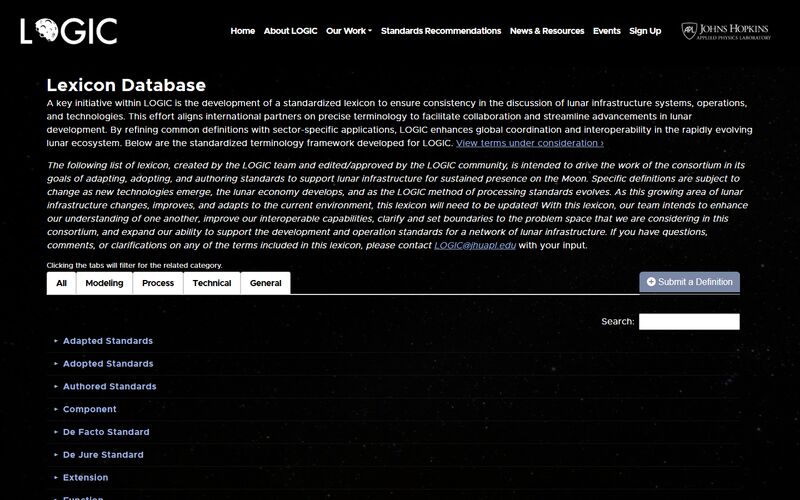800x500 pixels.
Task: Expand the Authored Standards entry
Action: pyautogui.click(x=109, y=386)
